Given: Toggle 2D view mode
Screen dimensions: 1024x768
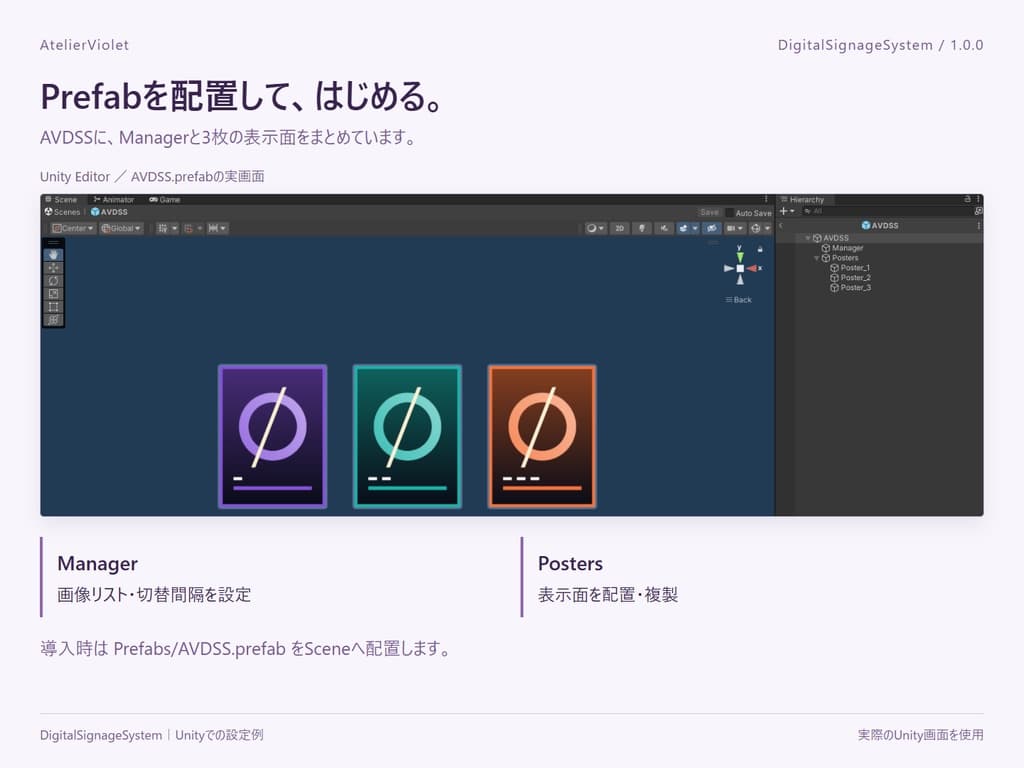Looking at the screenshot, I should coord(619,228).
